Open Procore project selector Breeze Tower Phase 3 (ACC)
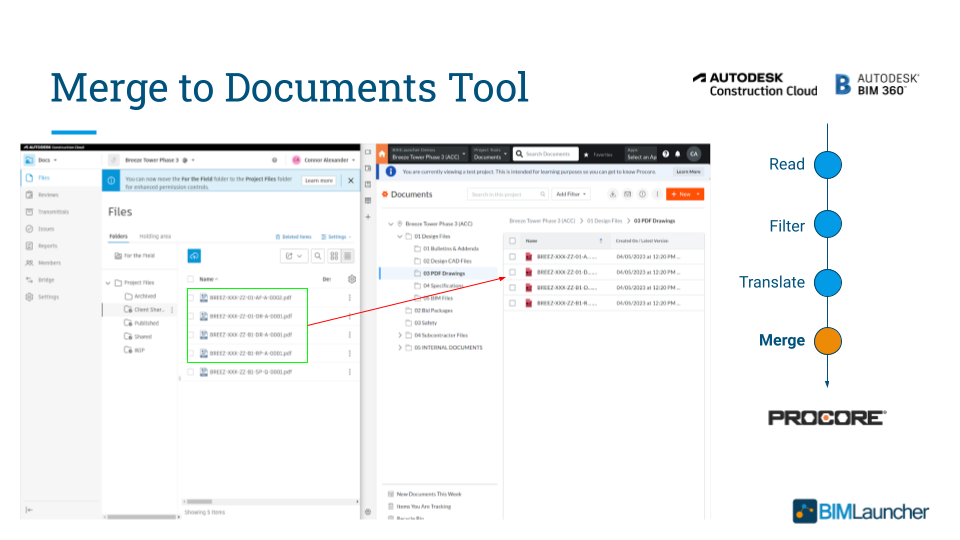Image resolution: width=960 pixels, height=540 pixels. coord(429,154)
